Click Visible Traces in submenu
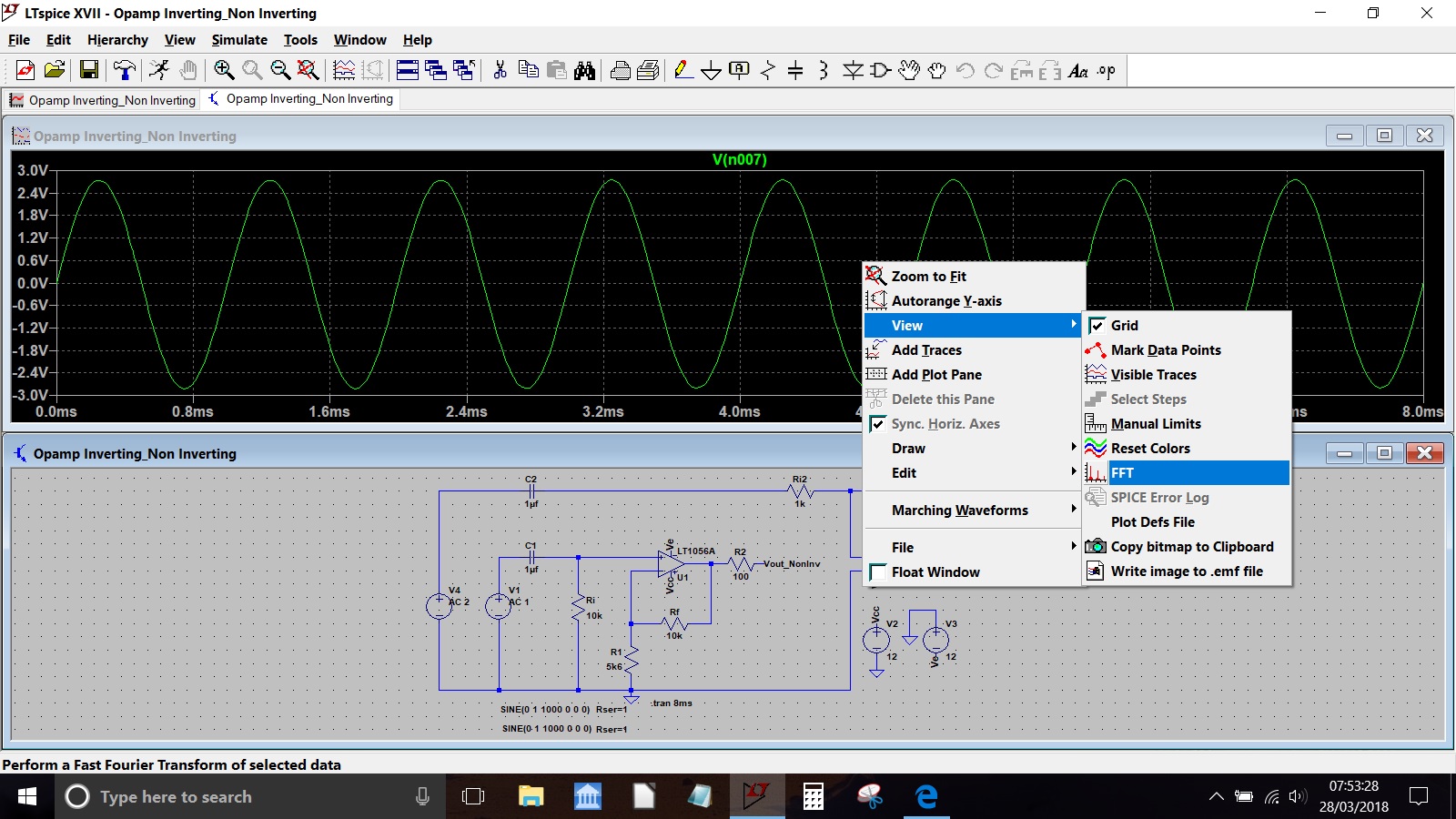1456x819 pixels. click(1187, 375)
